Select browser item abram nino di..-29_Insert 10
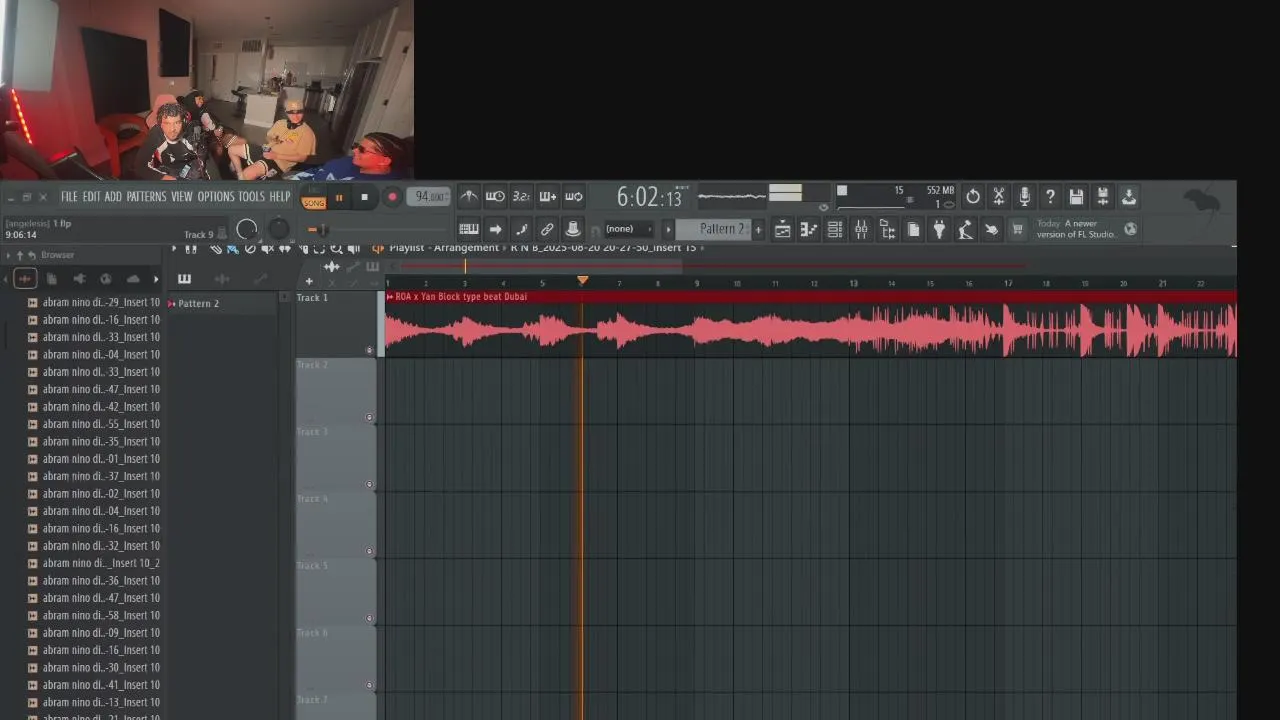The width and height of the screenshot is (1280, 720). point(93,302)
